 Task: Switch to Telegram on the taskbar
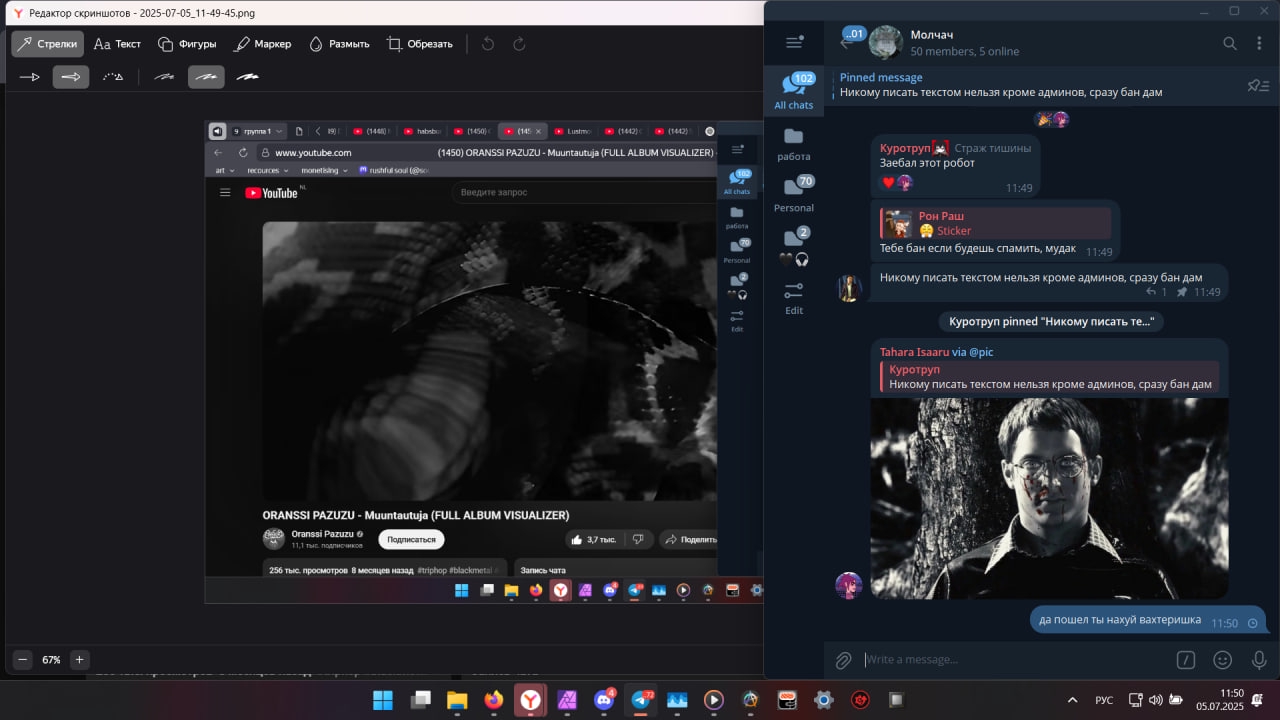click(x=640, y=700)
